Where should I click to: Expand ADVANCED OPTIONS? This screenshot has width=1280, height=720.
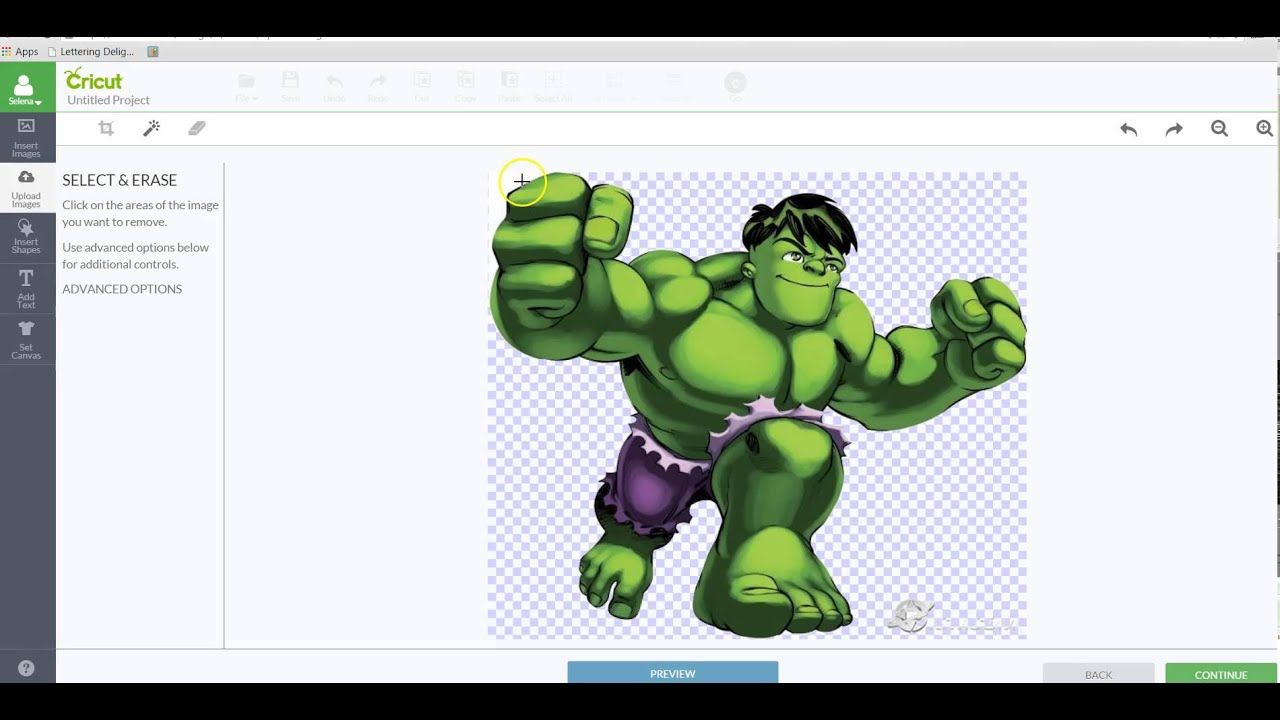pos(122,289)
